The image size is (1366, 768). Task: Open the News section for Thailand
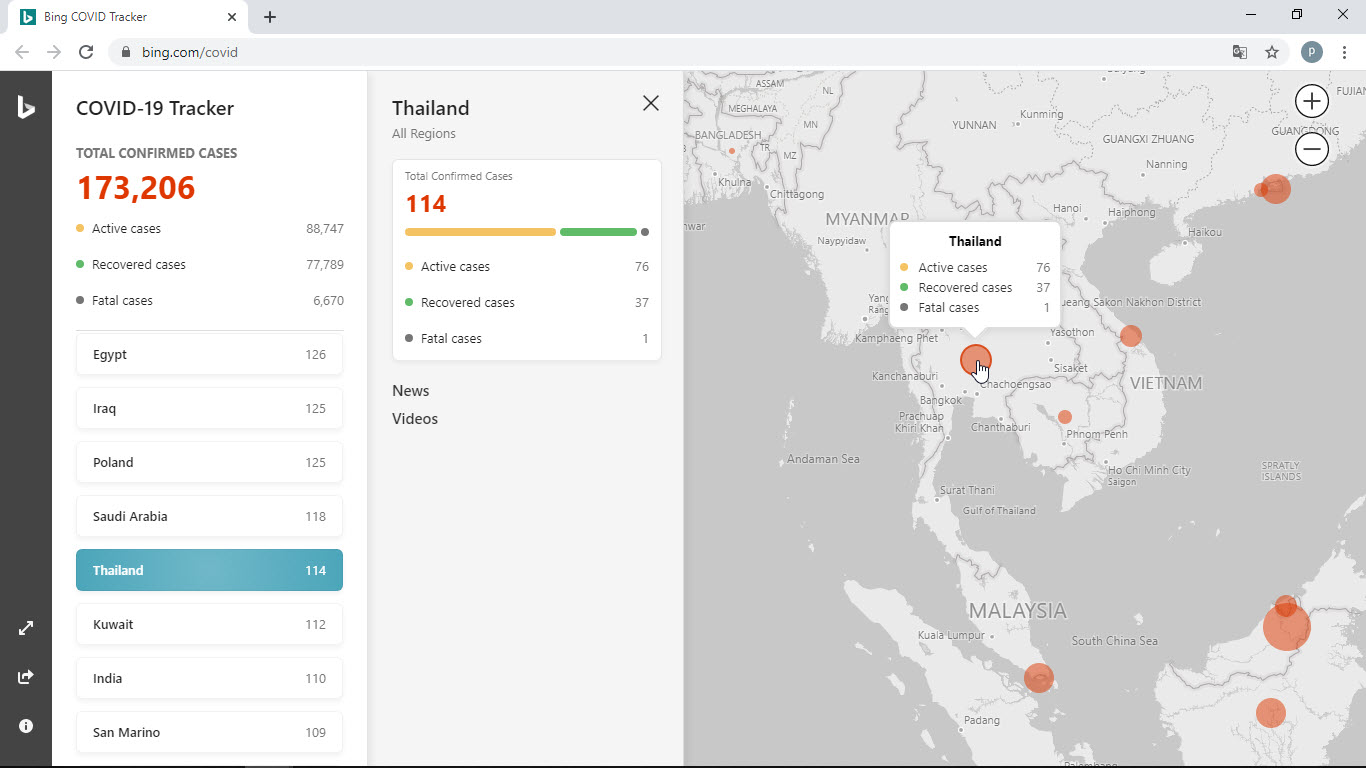click(x=410, y=391)
